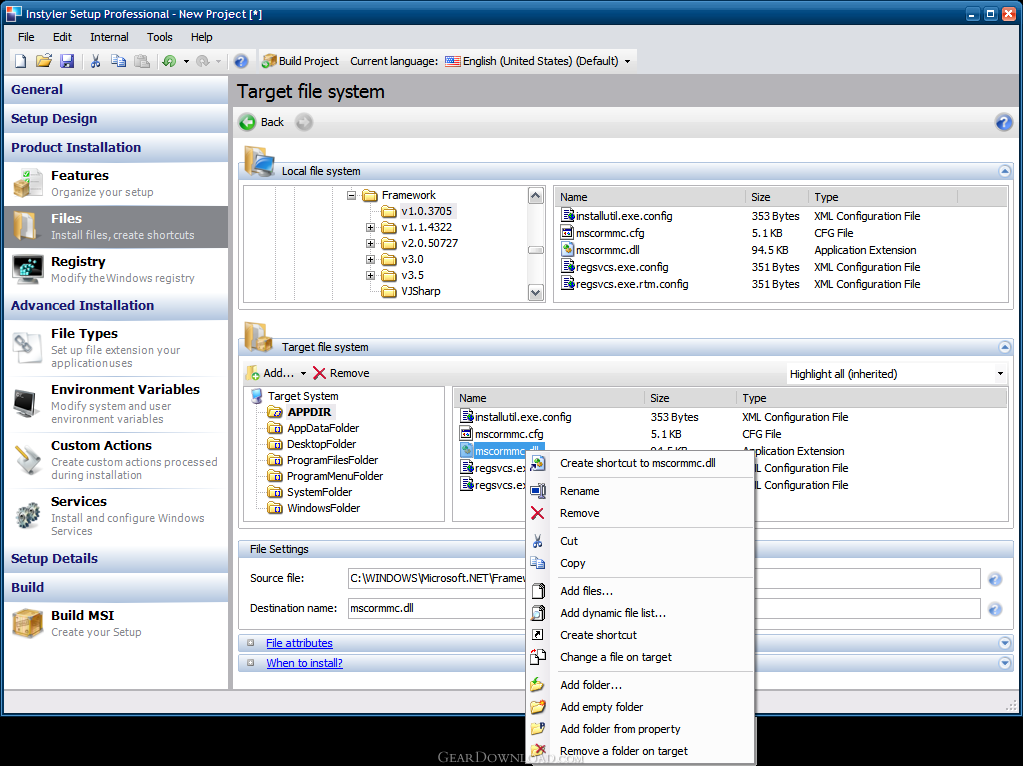Select the Target System root node
1023x766 pixels.
pyautogui.click(x=294, y=396)
